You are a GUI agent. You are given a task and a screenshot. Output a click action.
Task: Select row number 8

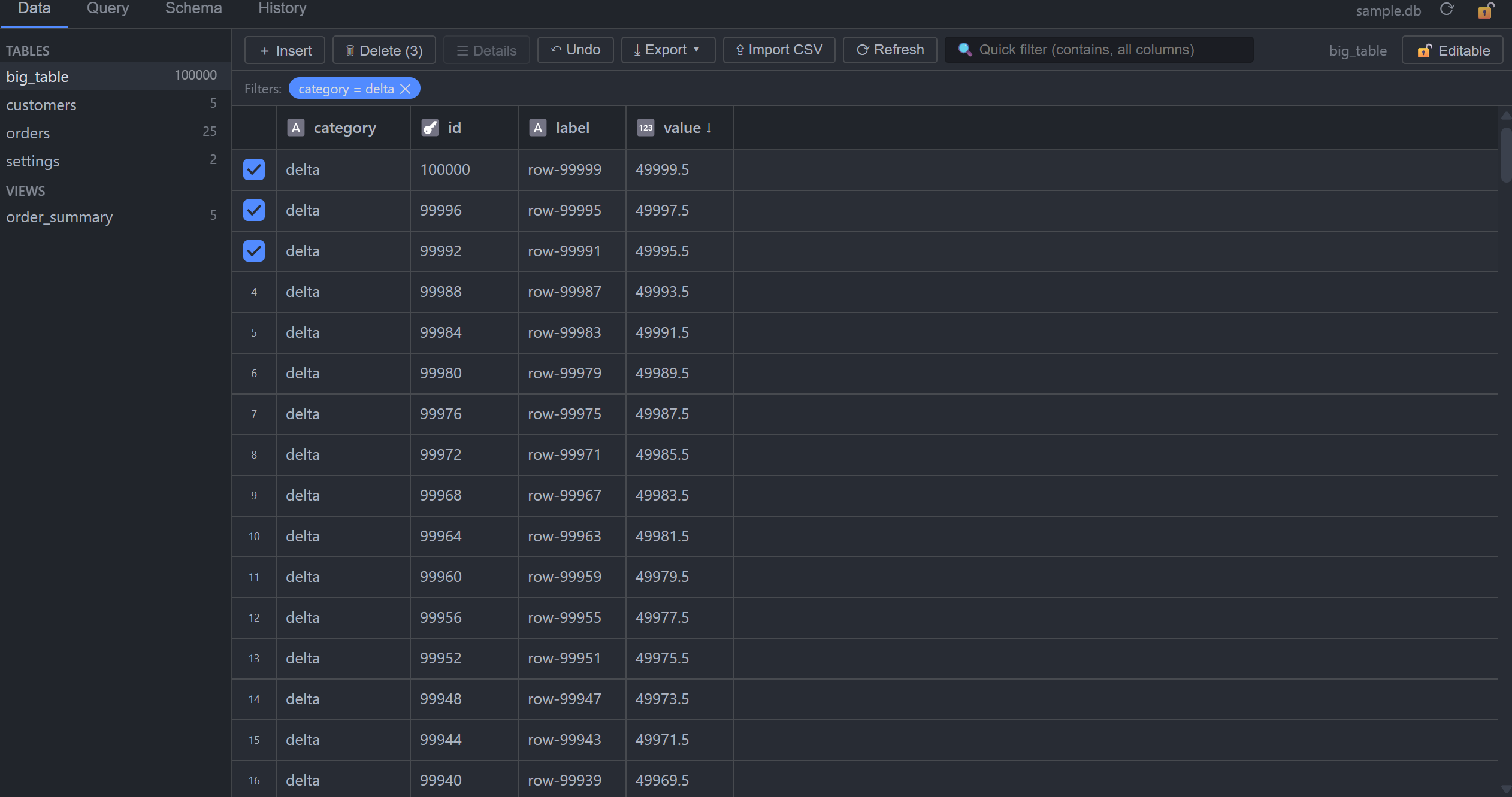(x=254, y=455)
